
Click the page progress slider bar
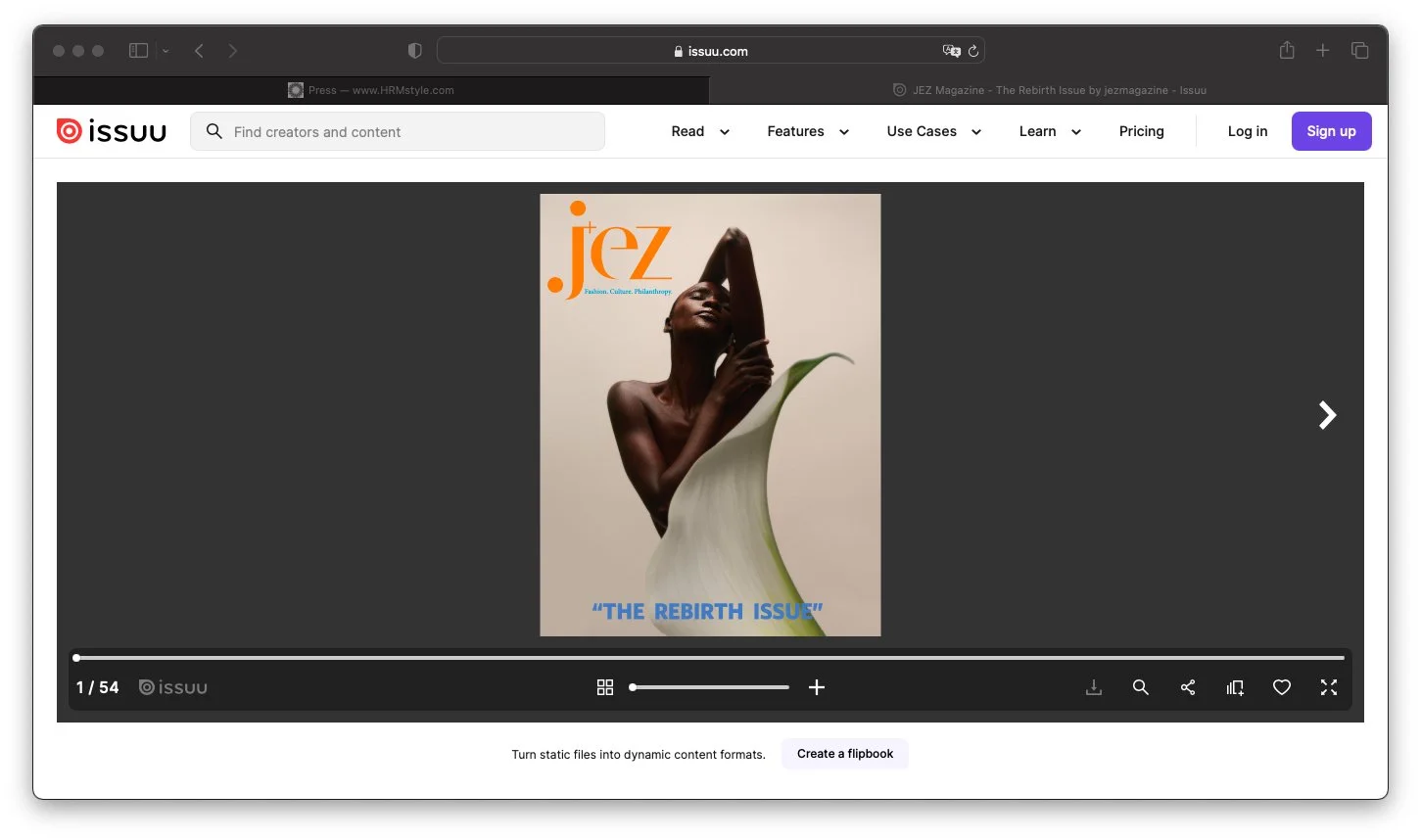pos(710,658)
